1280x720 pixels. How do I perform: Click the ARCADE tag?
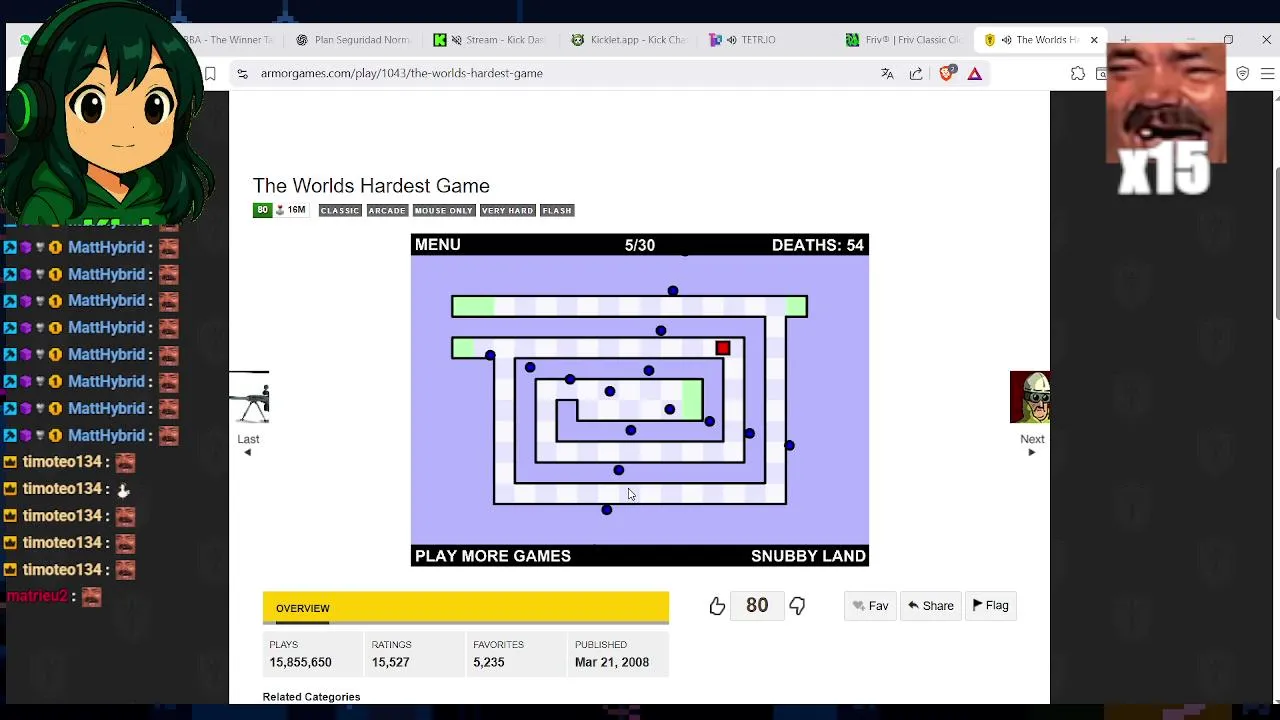(x=387, y=210)
